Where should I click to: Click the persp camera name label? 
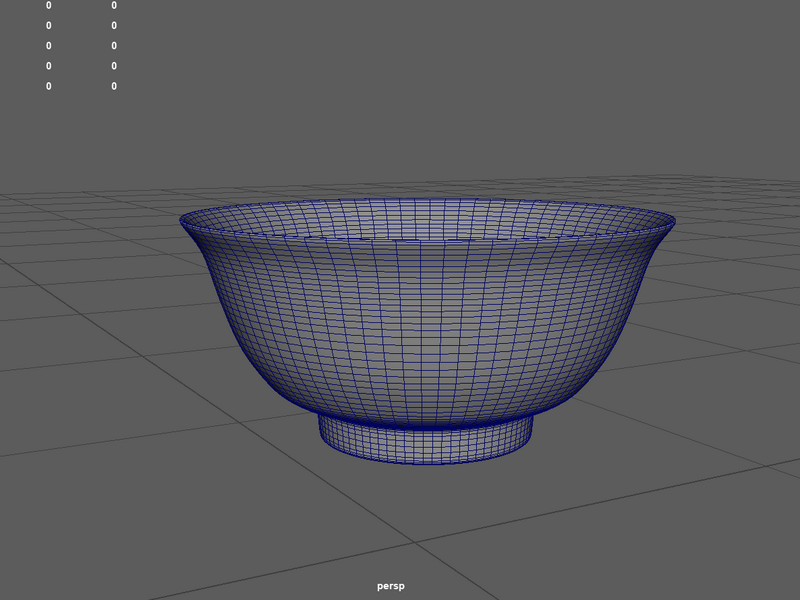pos(391,586)
